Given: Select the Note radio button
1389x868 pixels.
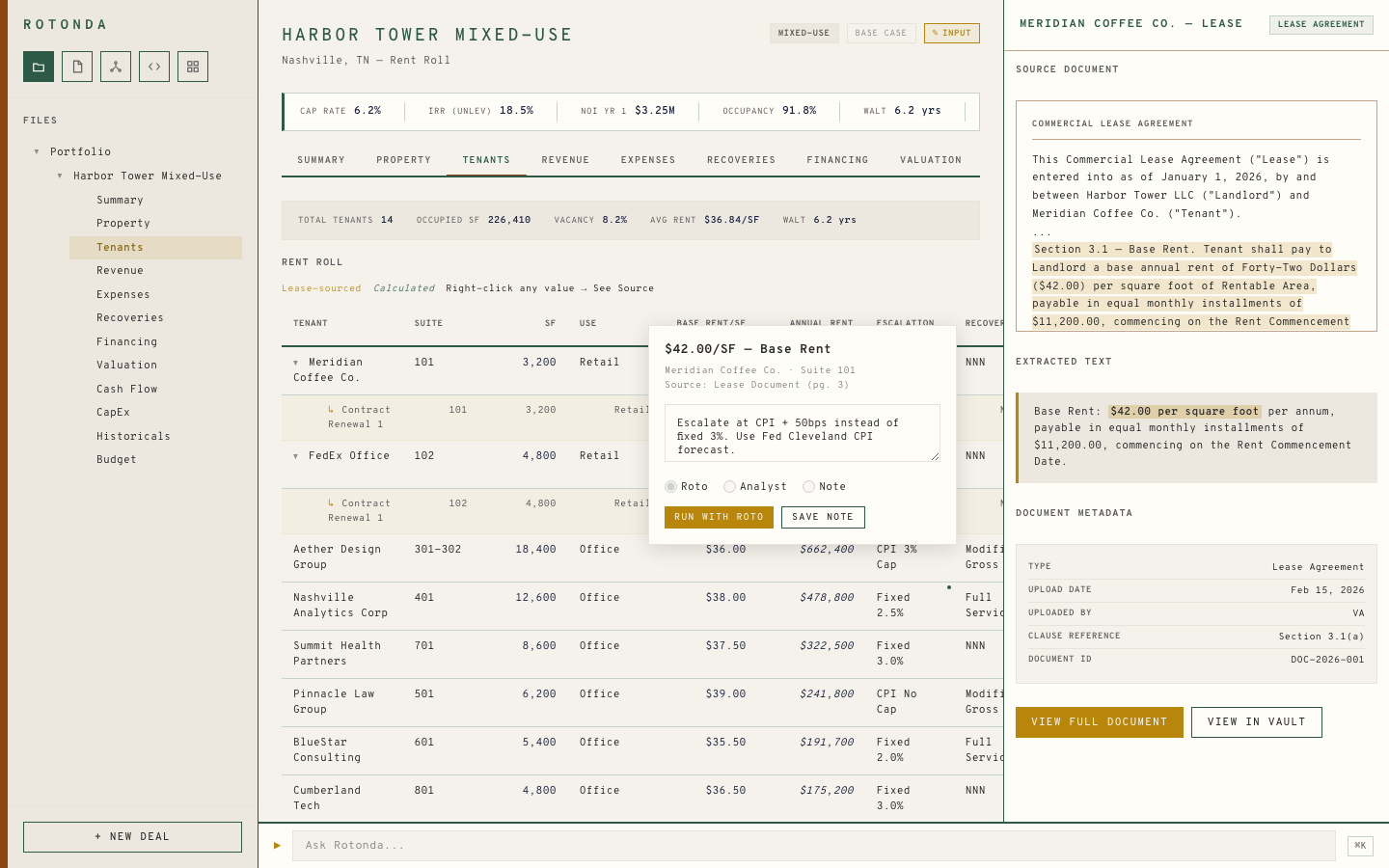Looking at the screenshot, I should pyautogui.click(x=808, y=486).
